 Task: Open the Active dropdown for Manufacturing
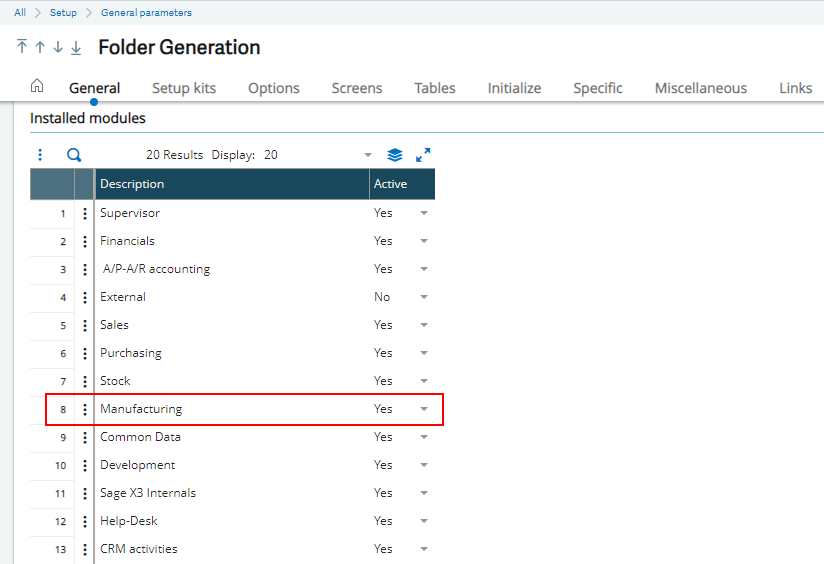click(424, 409)
